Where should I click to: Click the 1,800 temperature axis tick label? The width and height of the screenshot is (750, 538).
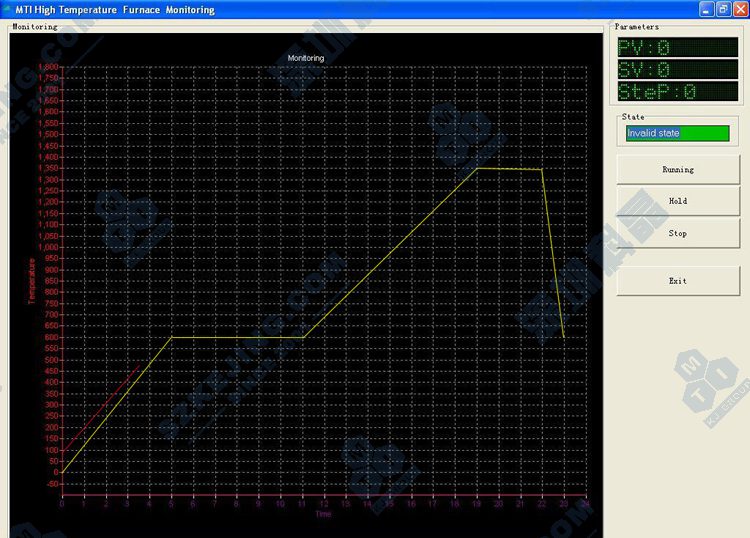47,67
